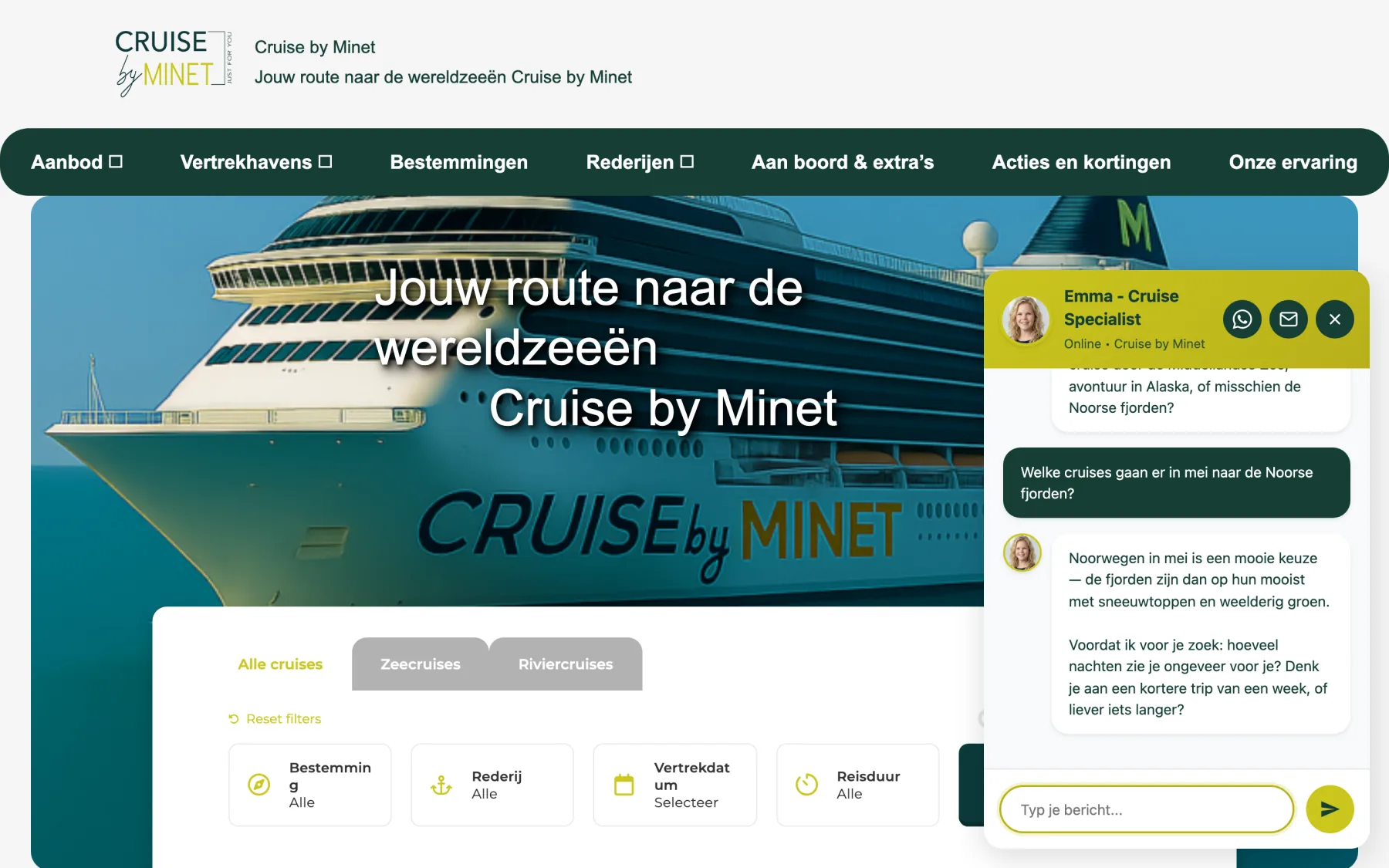Image resolution: width=1389 pixels, height=868 pixels.
Task: Focus the Typ je bericht input
Action: point(1146,809)
